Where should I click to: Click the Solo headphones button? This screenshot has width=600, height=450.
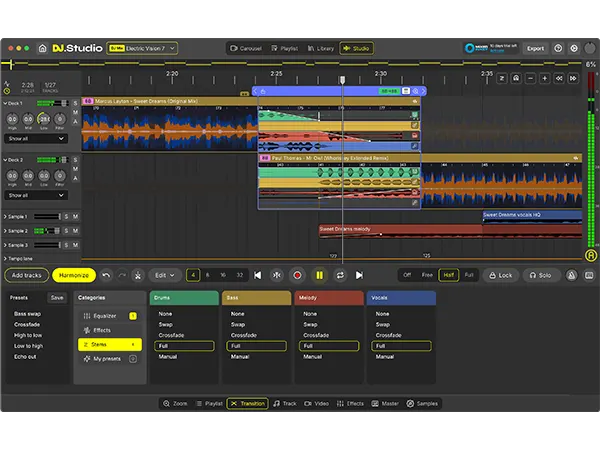(x=540, y=275)
